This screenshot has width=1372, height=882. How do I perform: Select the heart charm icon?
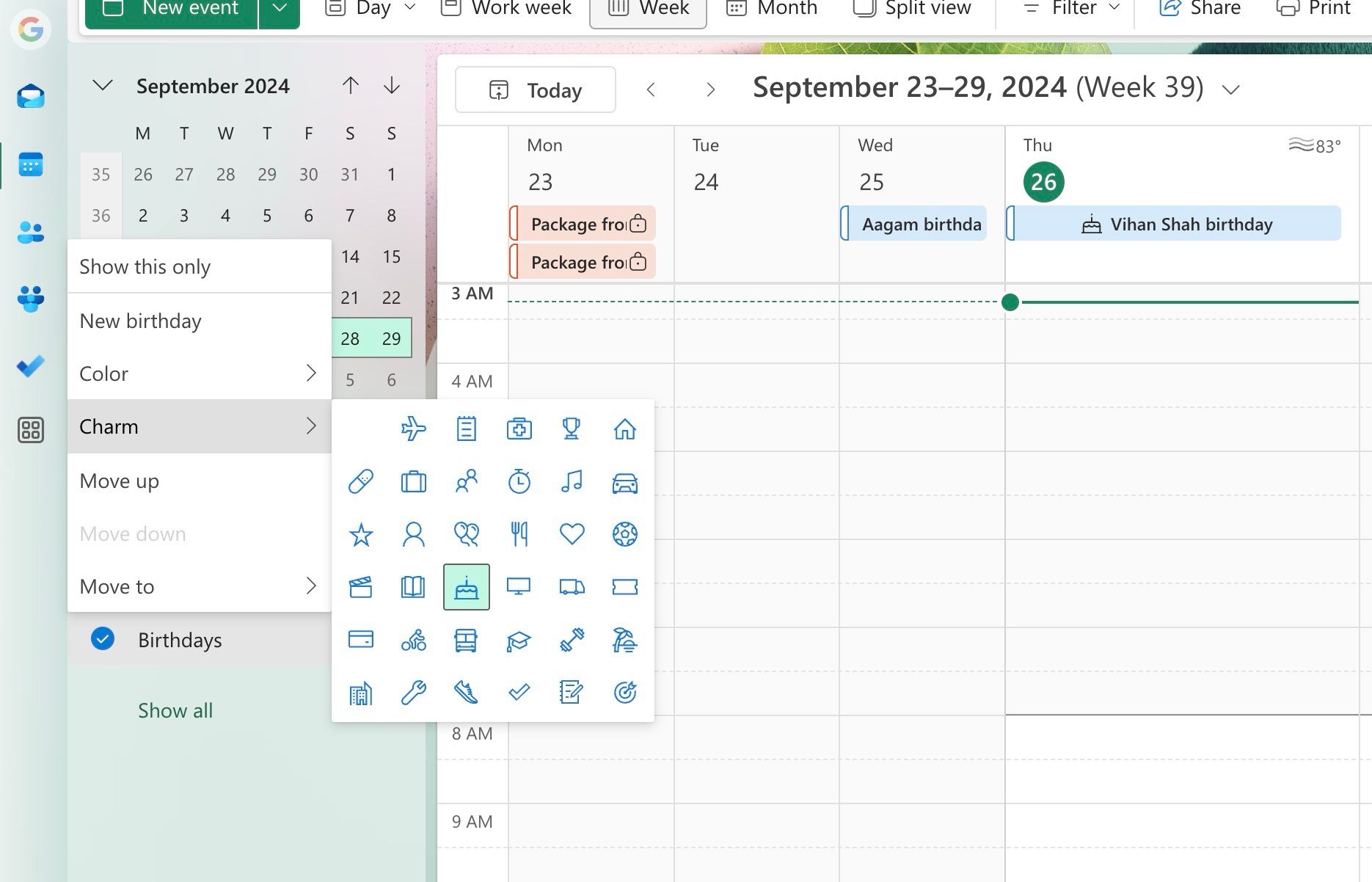tap(572, 533)
